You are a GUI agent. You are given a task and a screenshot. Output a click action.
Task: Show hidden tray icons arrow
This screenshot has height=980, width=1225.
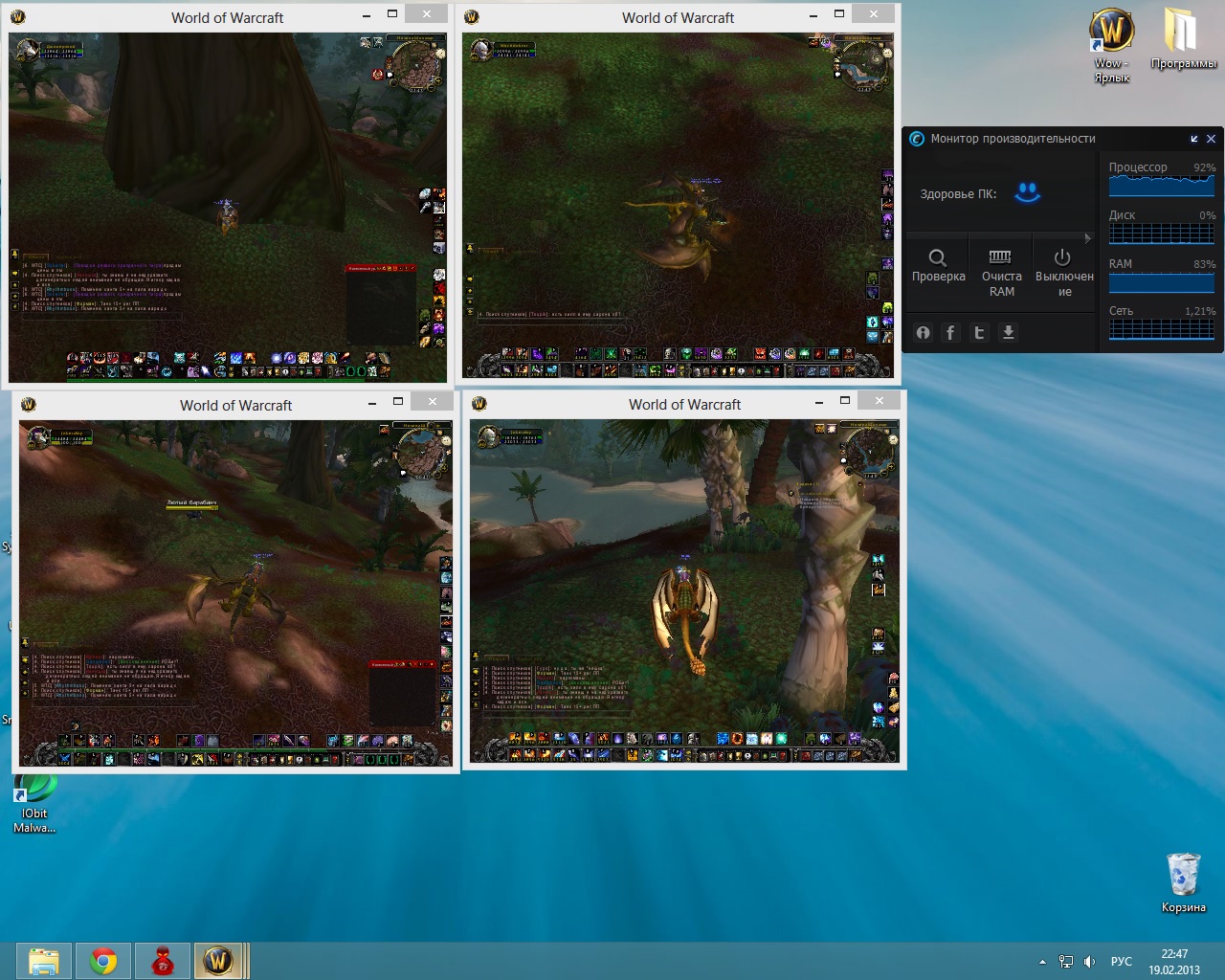click(1041, 962)
